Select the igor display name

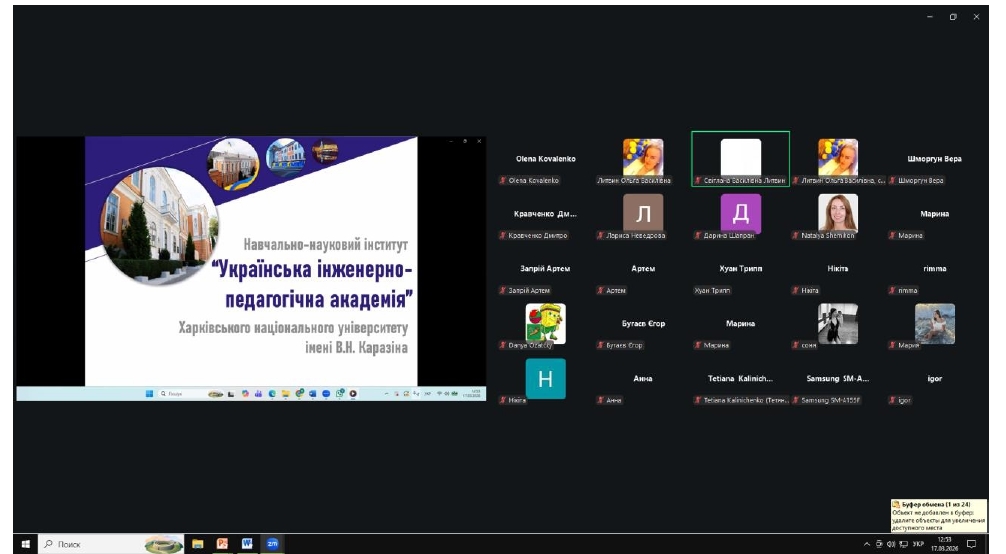click(935, 379)
